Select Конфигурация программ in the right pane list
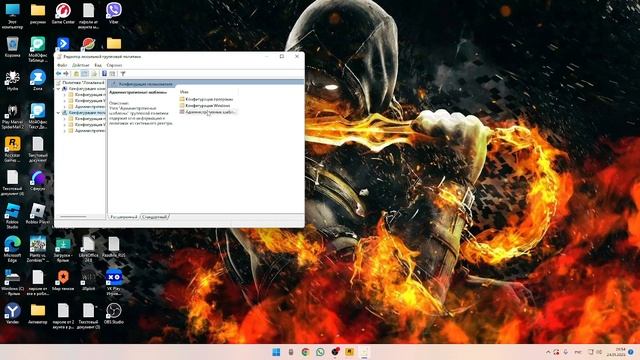 [x=206, y=99]
